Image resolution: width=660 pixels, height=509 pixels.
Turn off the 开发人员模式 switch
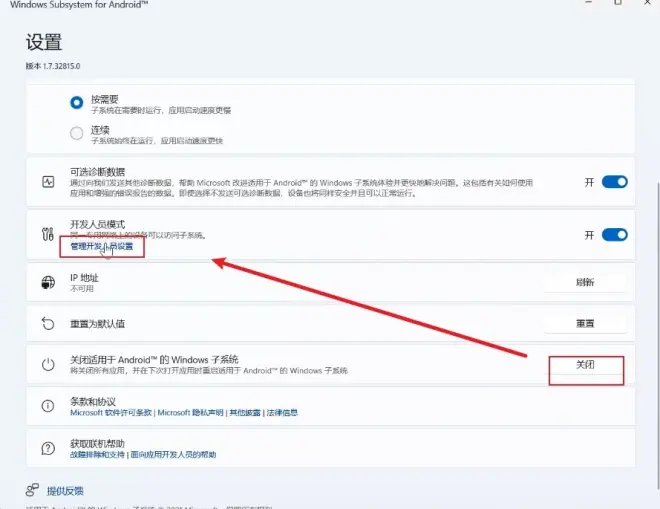615,235
